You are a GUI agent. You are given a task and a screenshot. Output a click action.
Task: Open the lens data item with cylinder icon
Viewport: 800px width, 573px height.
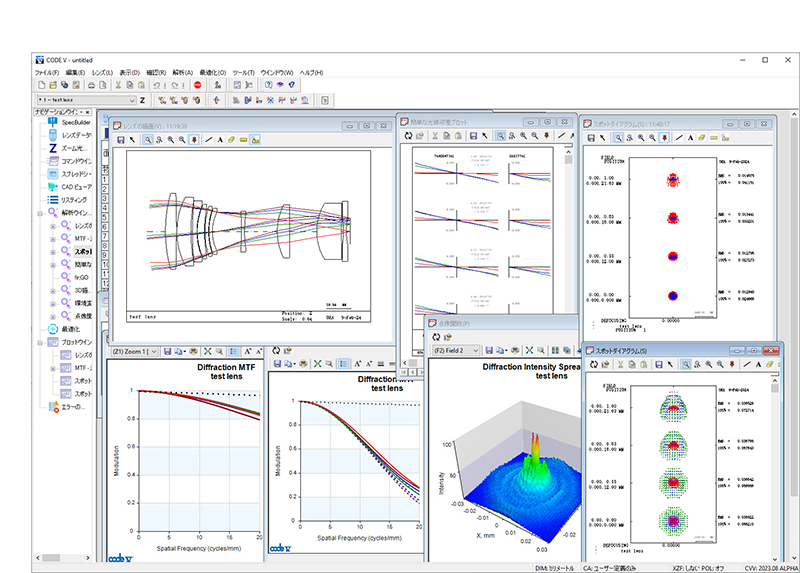(x=70, y=135)
